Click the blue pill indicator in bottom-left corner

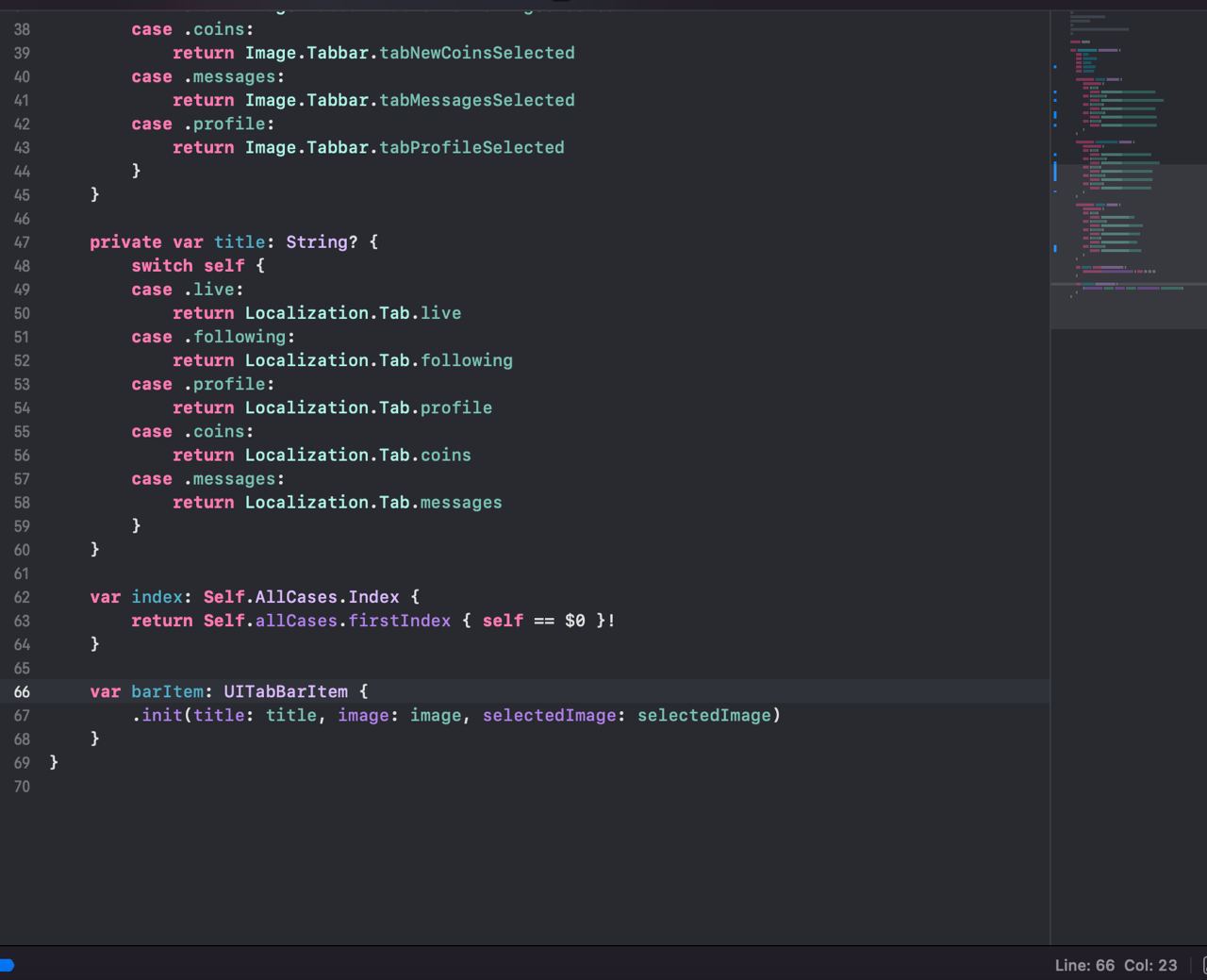click(7, 965)
